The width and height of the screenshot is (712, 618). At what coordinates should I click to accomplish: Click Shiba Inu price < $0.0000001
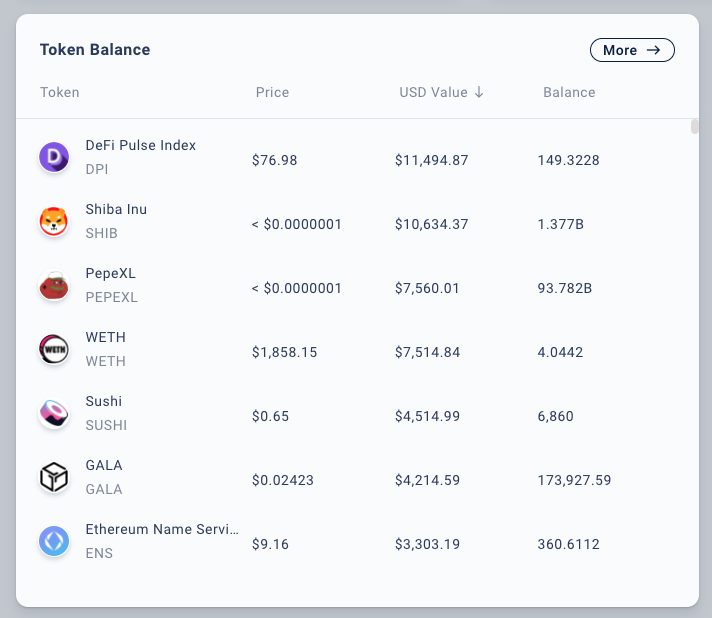(x=297, y=224)
